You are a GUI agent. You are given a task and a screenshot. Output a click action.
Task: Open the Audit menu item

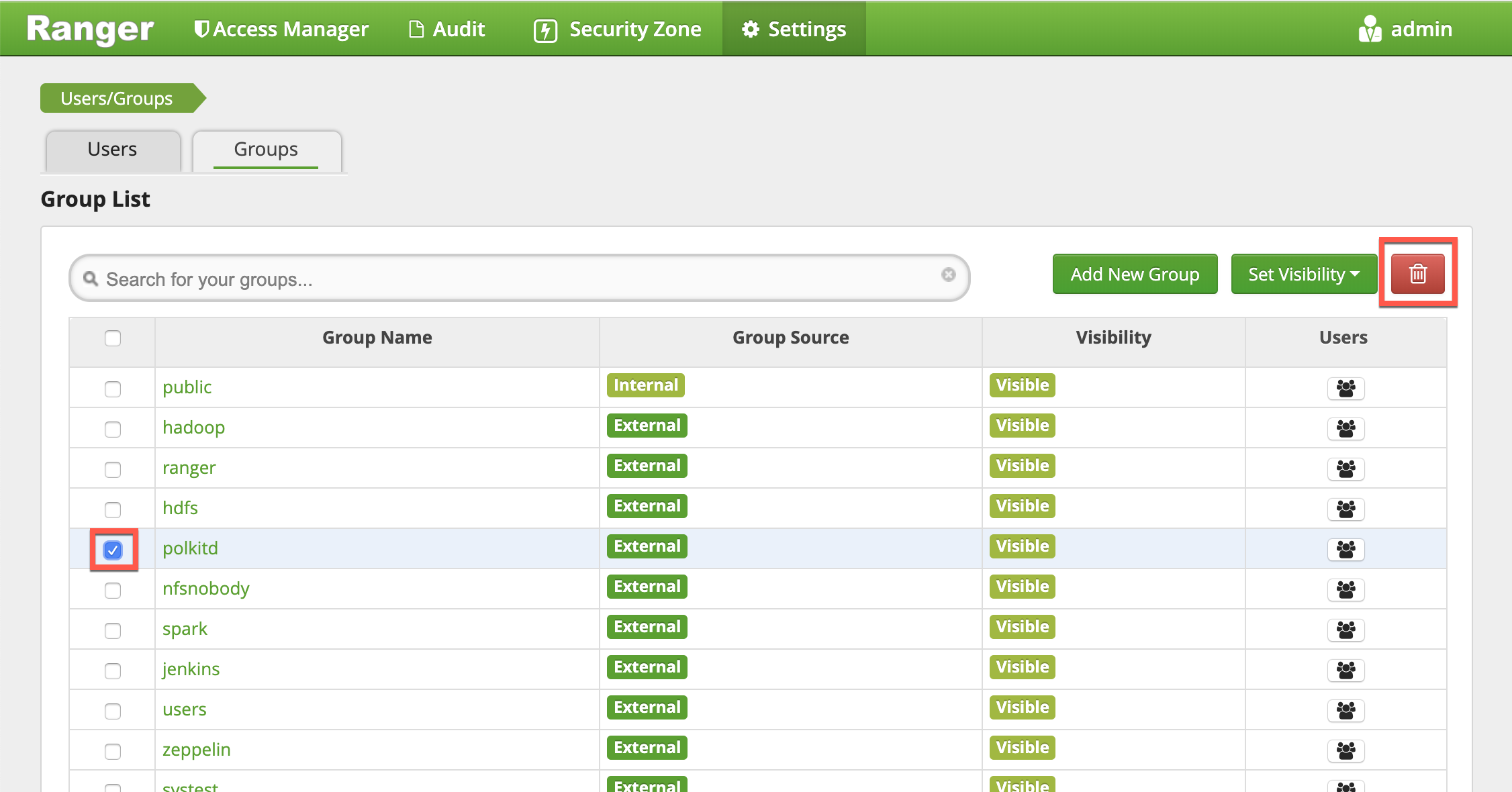click(446, 29)
